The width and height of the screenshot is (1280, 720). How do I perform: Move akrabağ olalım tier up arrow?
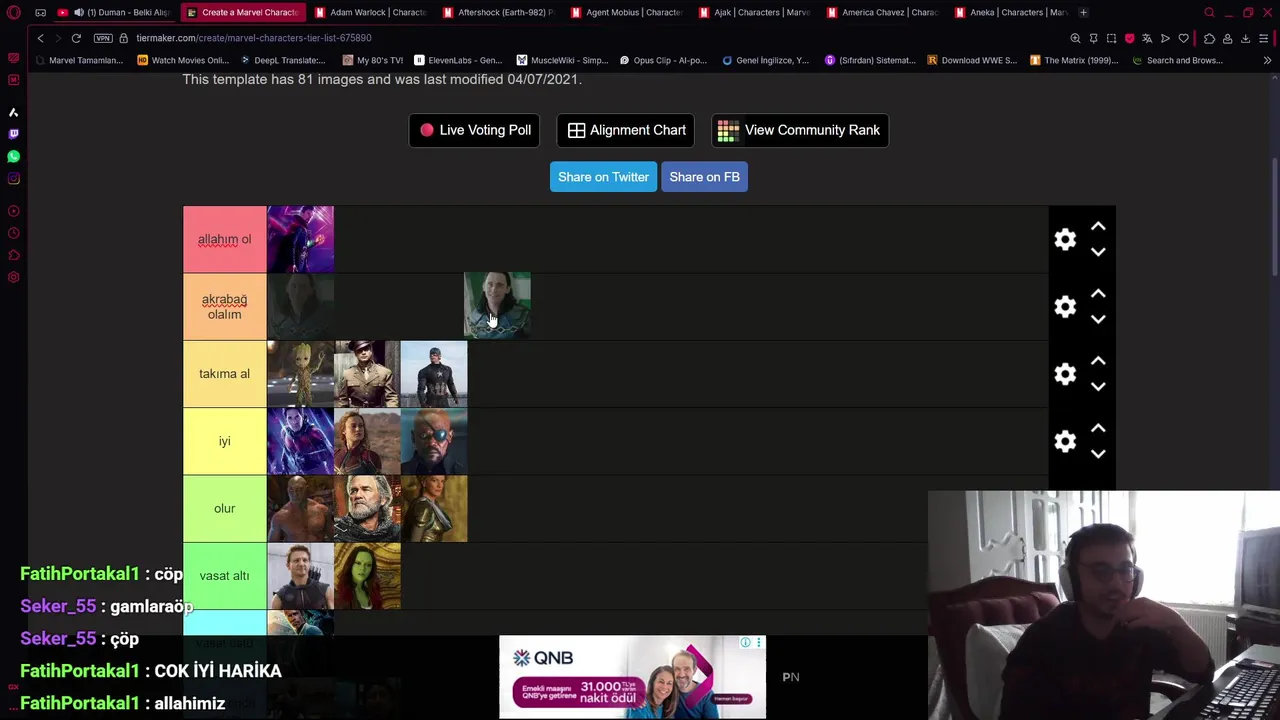click(1098, 294)
